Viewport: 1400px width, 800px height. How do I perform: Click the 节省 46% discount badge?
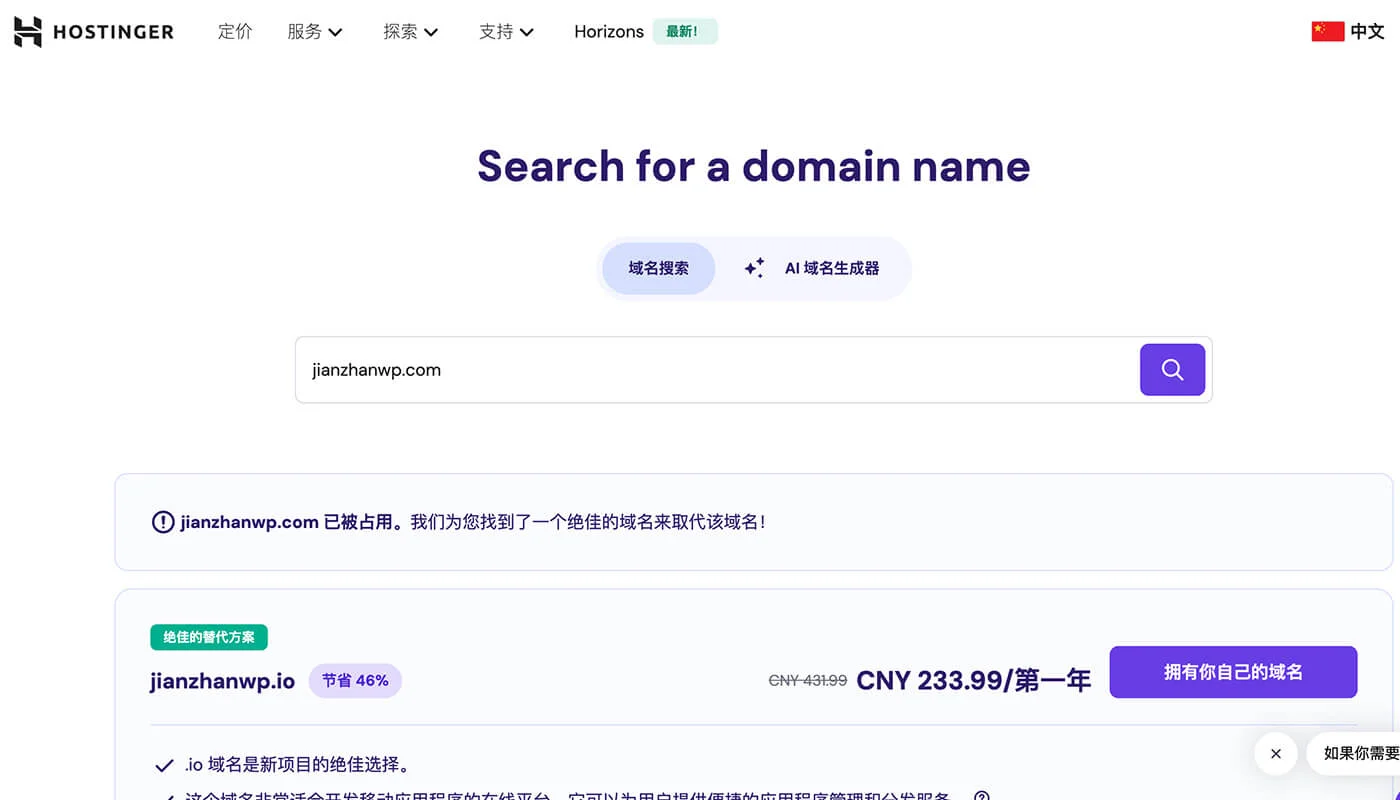click(x=355, y=681)
